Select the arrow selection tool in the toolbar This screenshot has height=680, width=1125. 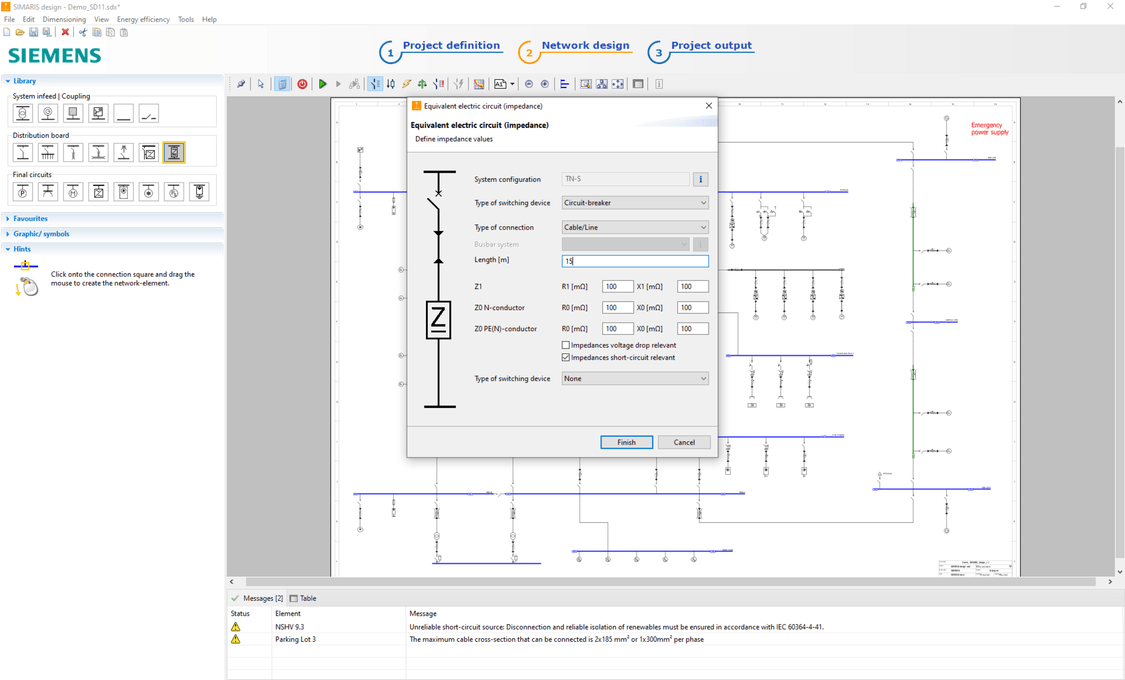[261, 84]
